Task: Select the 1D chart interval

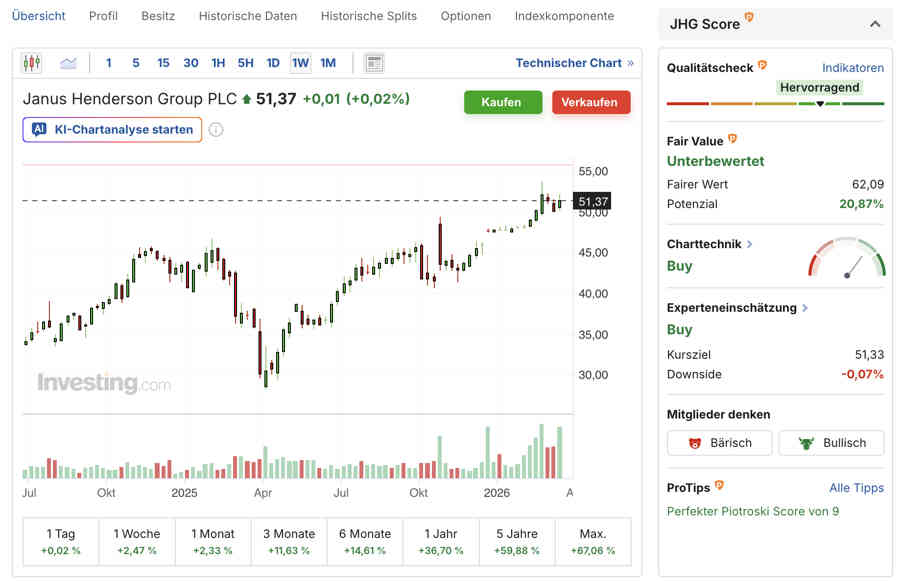Action: (x=272, y=63)
